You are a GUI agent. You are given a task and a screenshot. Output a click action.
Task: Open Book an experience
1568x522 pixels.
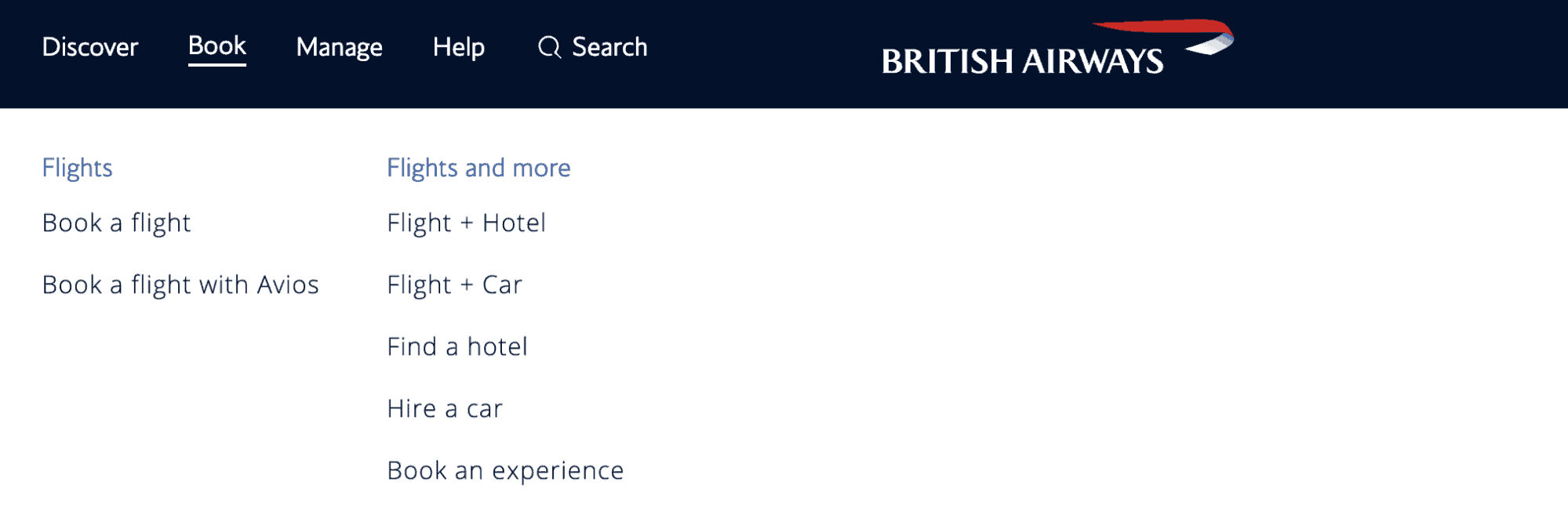[x=505, y=470]
